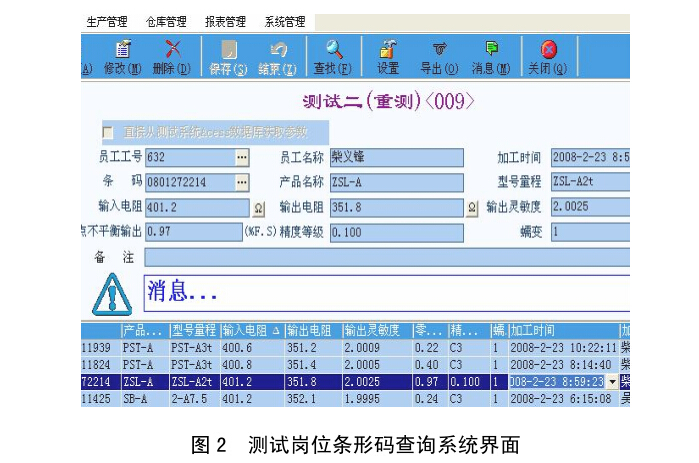Sort by the 输入电阻 column header
Viewport: 699px width, 463px height.
[252, 330]
